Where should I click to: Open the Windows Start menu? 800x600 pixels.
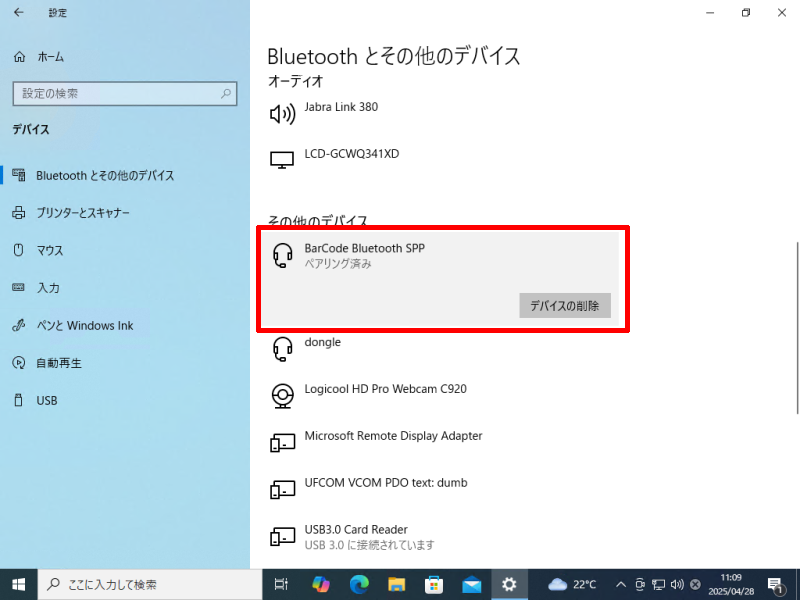coord(18,585)
